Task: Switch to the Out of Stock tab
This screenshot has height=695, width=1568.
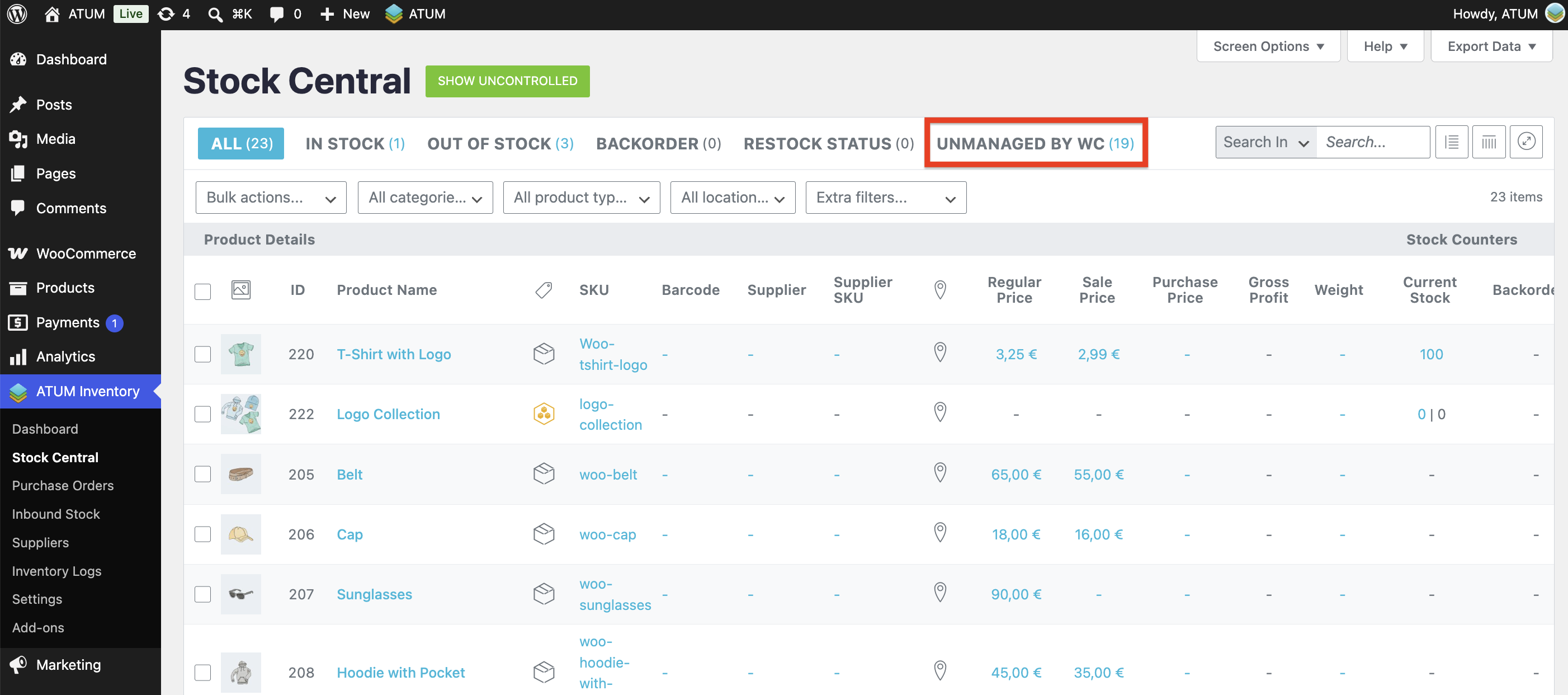Action: click(x=500, y=144)
